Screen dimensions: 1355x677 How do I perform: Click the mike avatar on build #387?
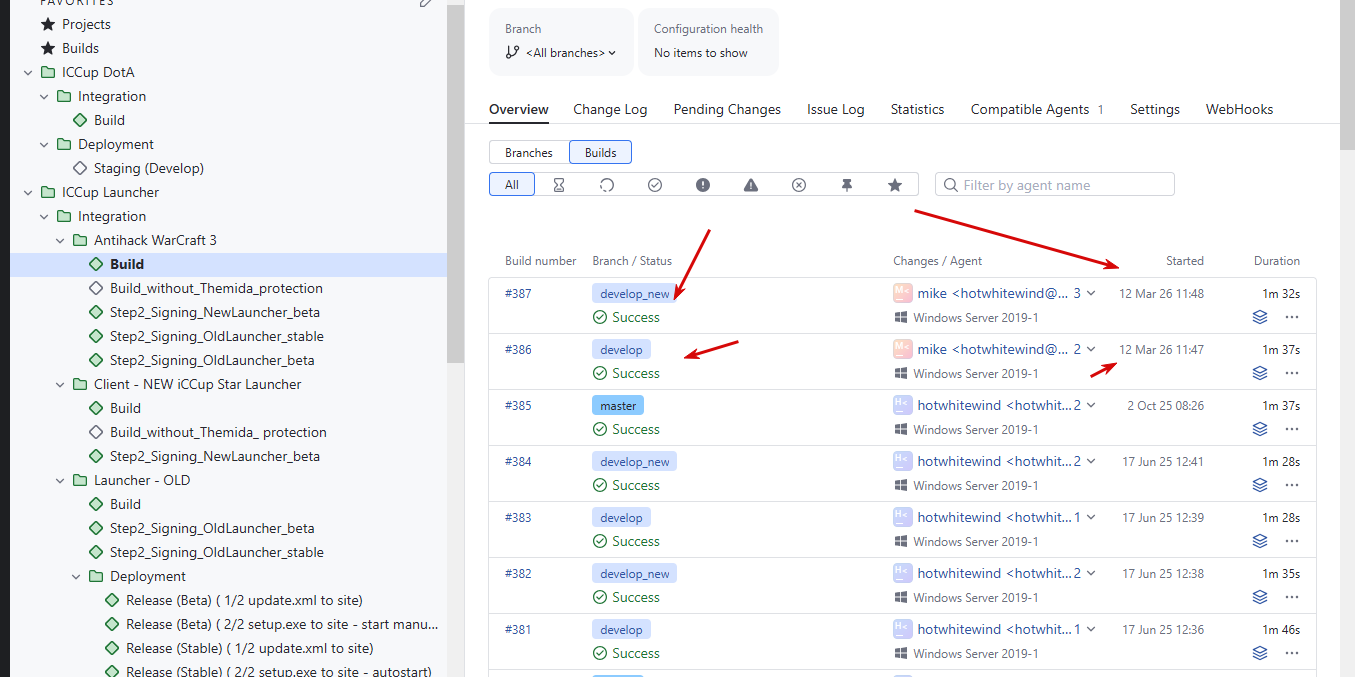tap(902, 293)
